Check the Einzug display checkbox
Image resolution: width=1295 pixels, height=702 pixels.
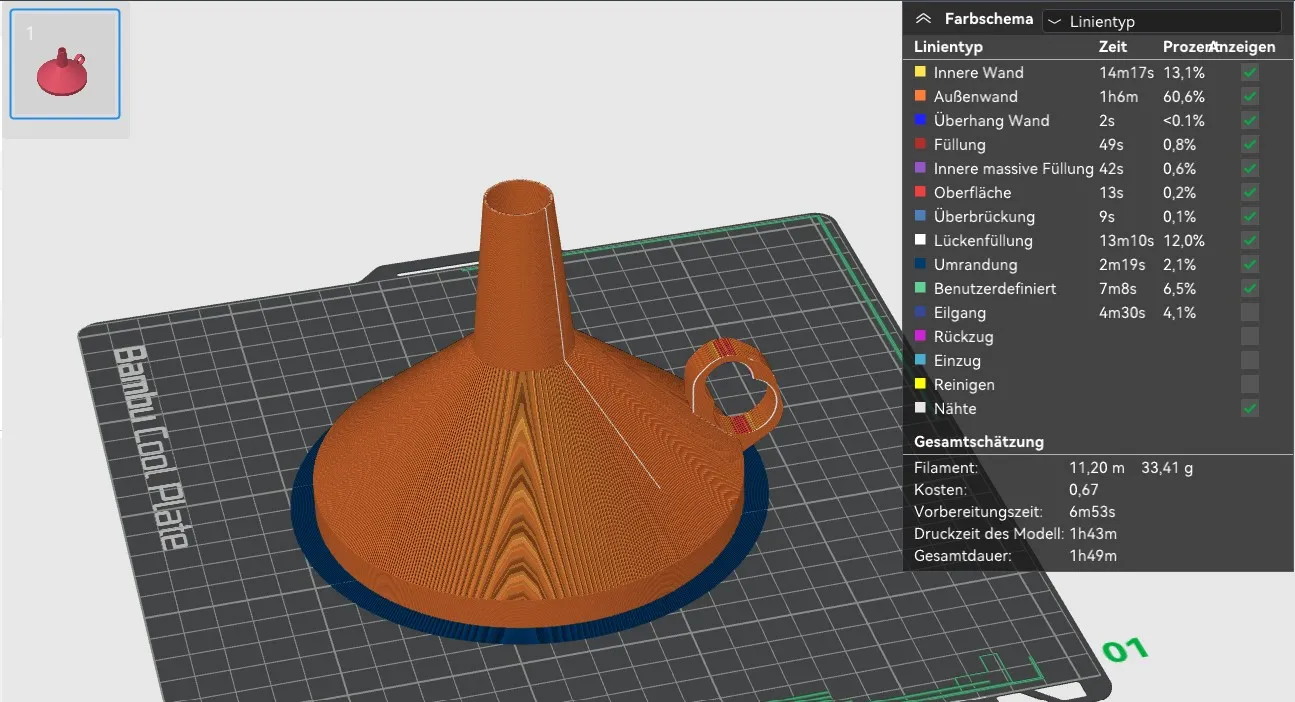tap(1250, 361)
